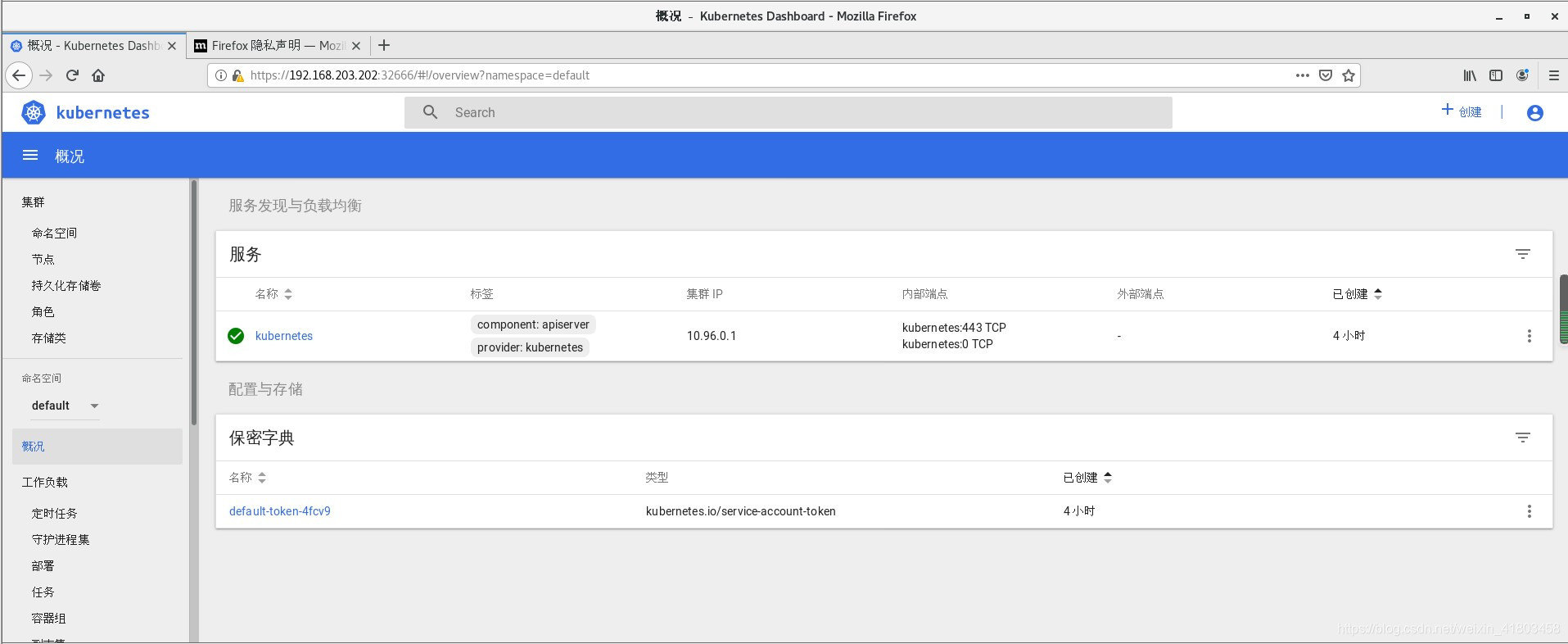Select 角色 in sidebar
The image size is (1568, 644).
(43, 312)
